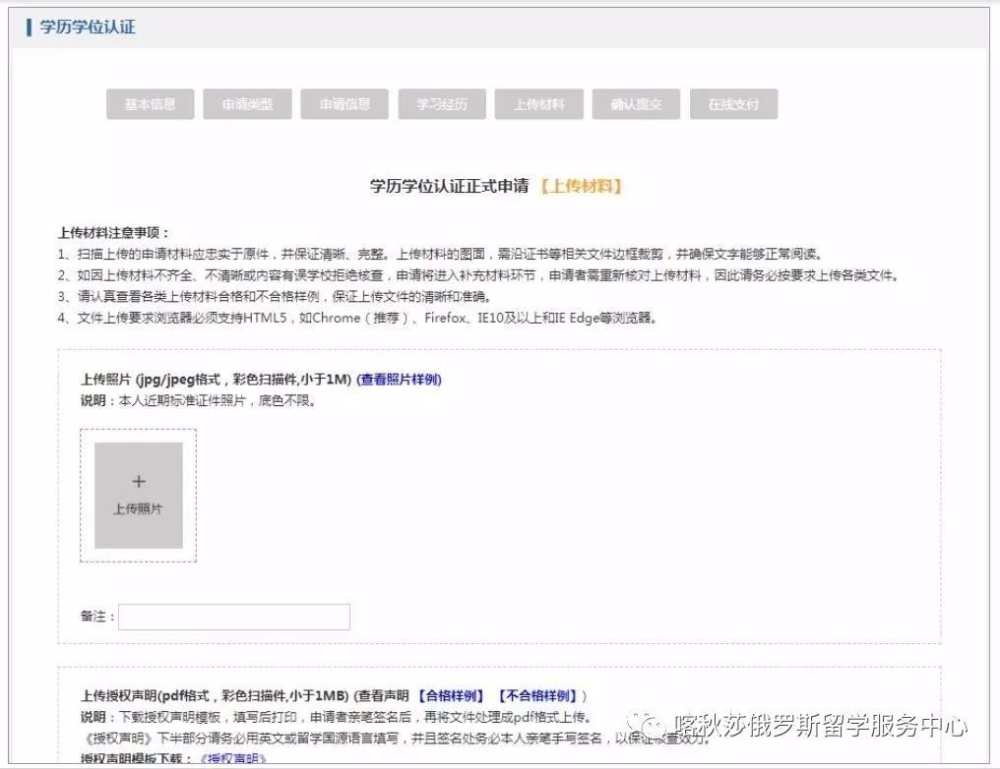
Task: Download the 《授权声明》 template link
Action: (232, 759)
